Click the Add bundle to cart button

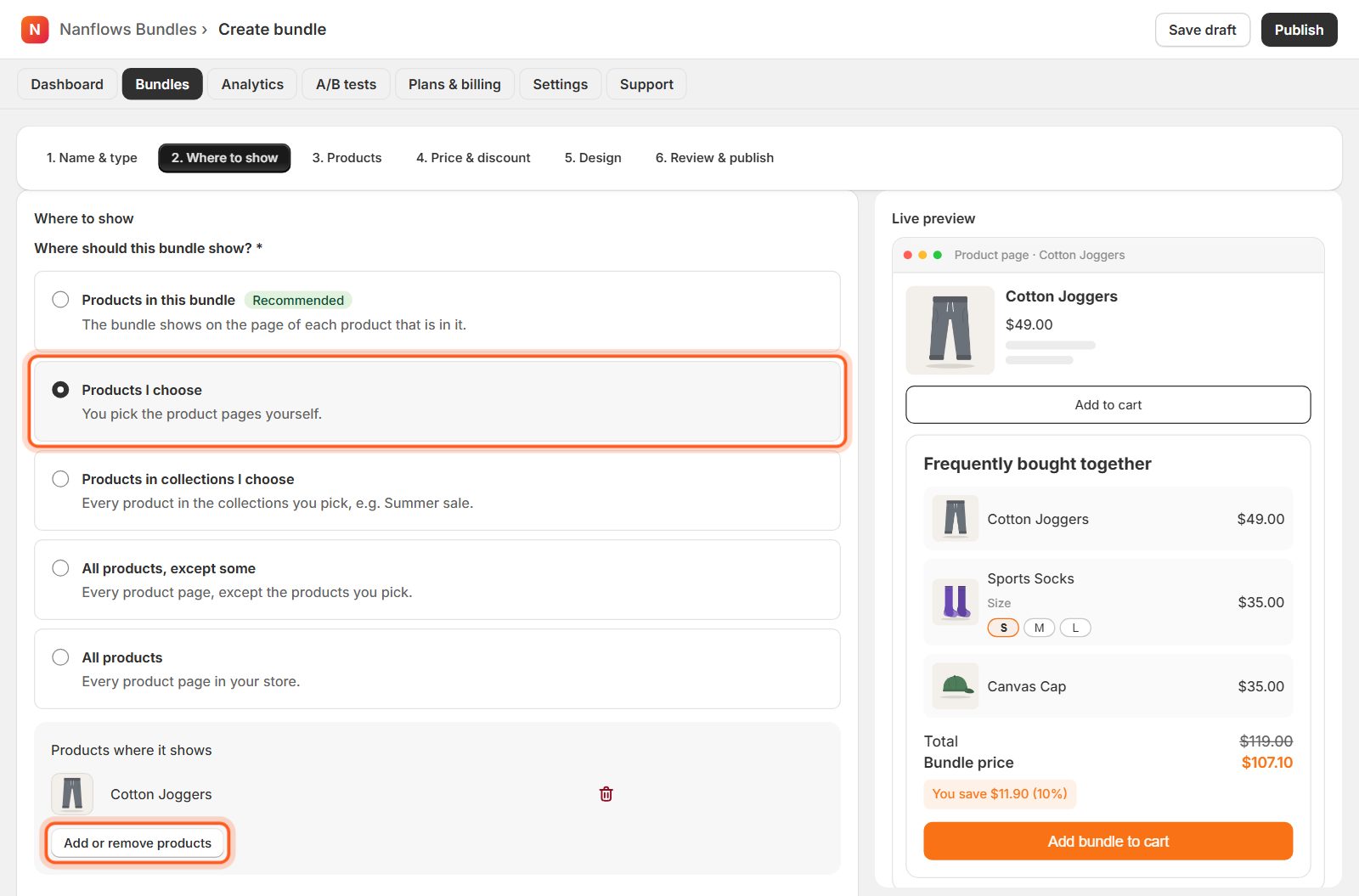(x=1108, y=841)
